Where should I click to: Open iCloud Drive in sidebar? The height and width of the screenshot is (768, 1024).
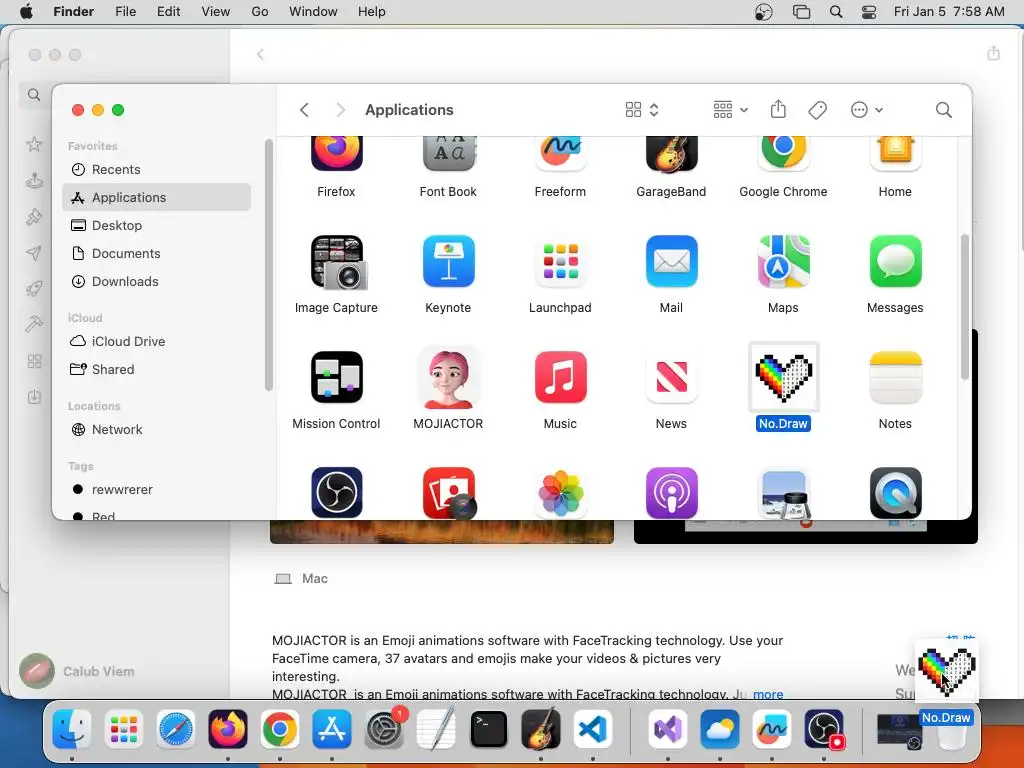[157, 342]
